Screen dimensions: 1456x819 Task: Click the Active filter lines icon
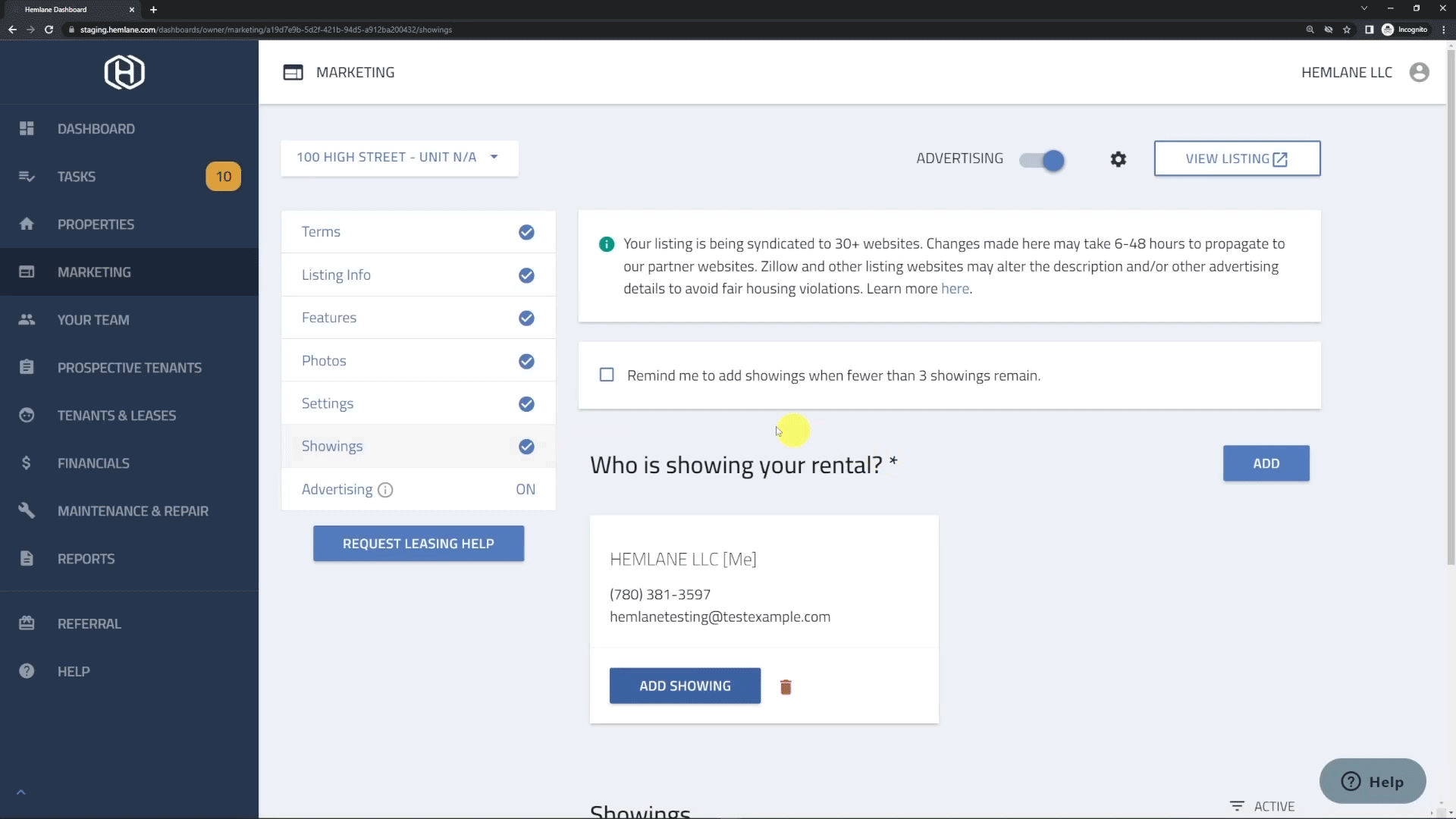point(1237,806)
